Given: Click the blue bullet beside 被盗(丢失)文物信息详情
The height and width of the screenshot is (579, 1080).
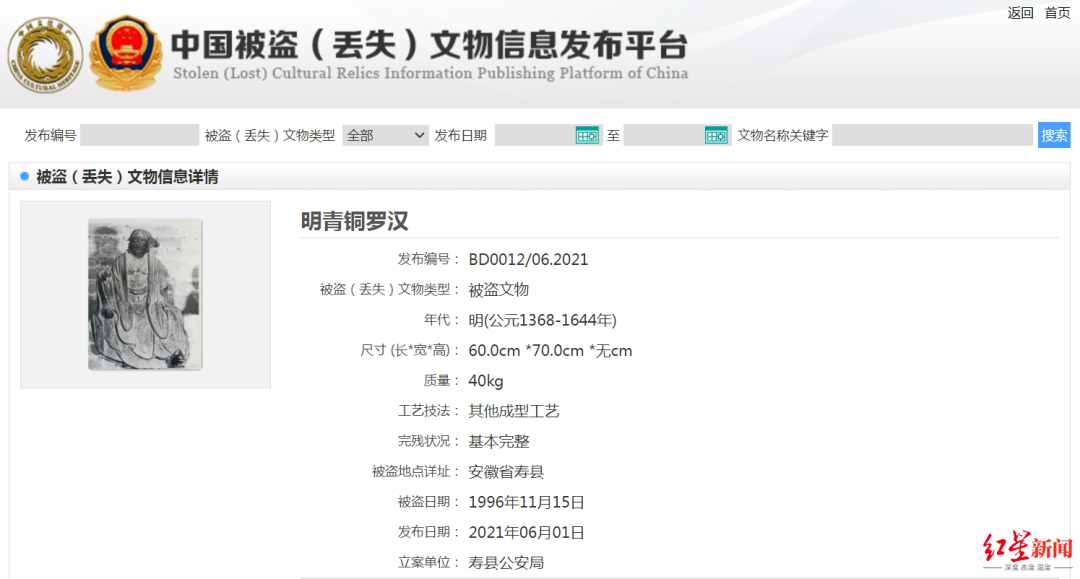Looking at the screenshot, I should tap(24, 177).
